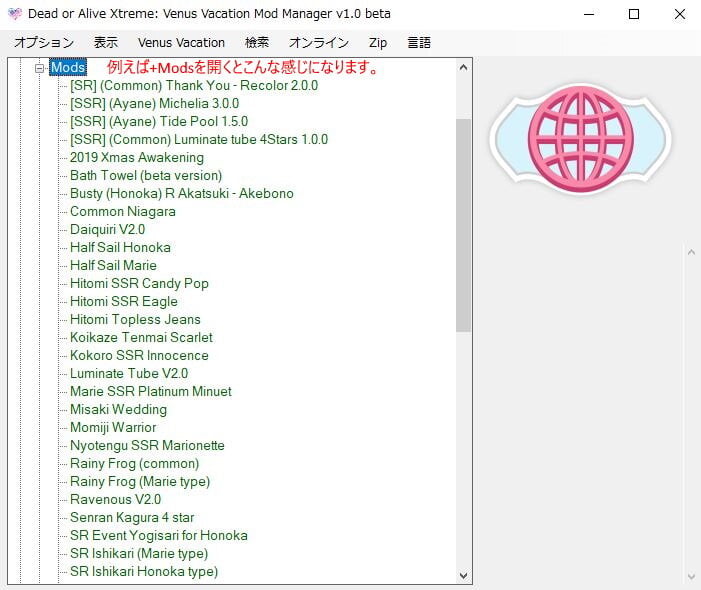The image size is (701, 590).
Task: Open the 検索 menu
Action: click(x=257, y=42)
